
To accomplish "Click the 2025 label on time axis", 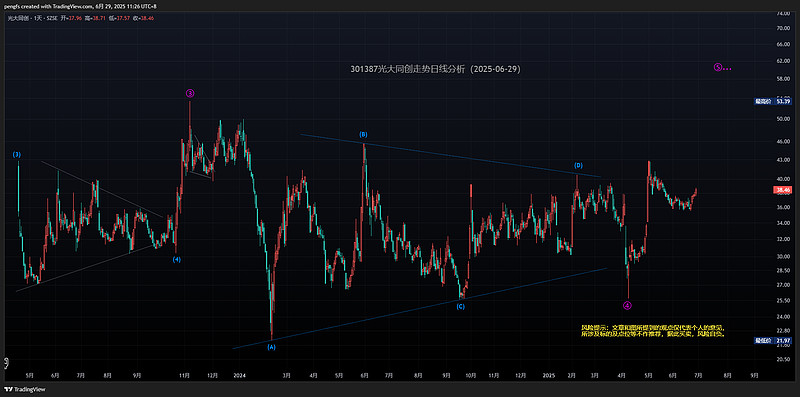I will coord(548,376).
